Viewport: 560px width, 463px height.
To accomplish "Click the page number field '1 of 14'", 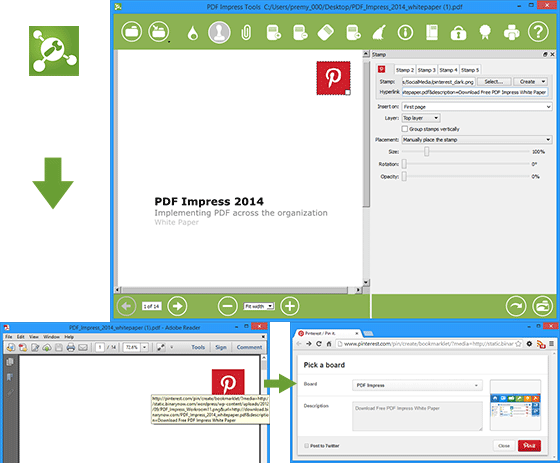I will (151, 306).
